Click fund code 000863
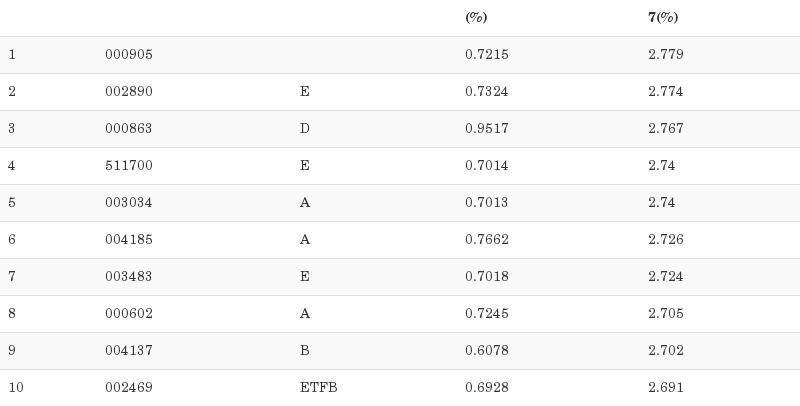800x406 pixels. coord(128,129)
